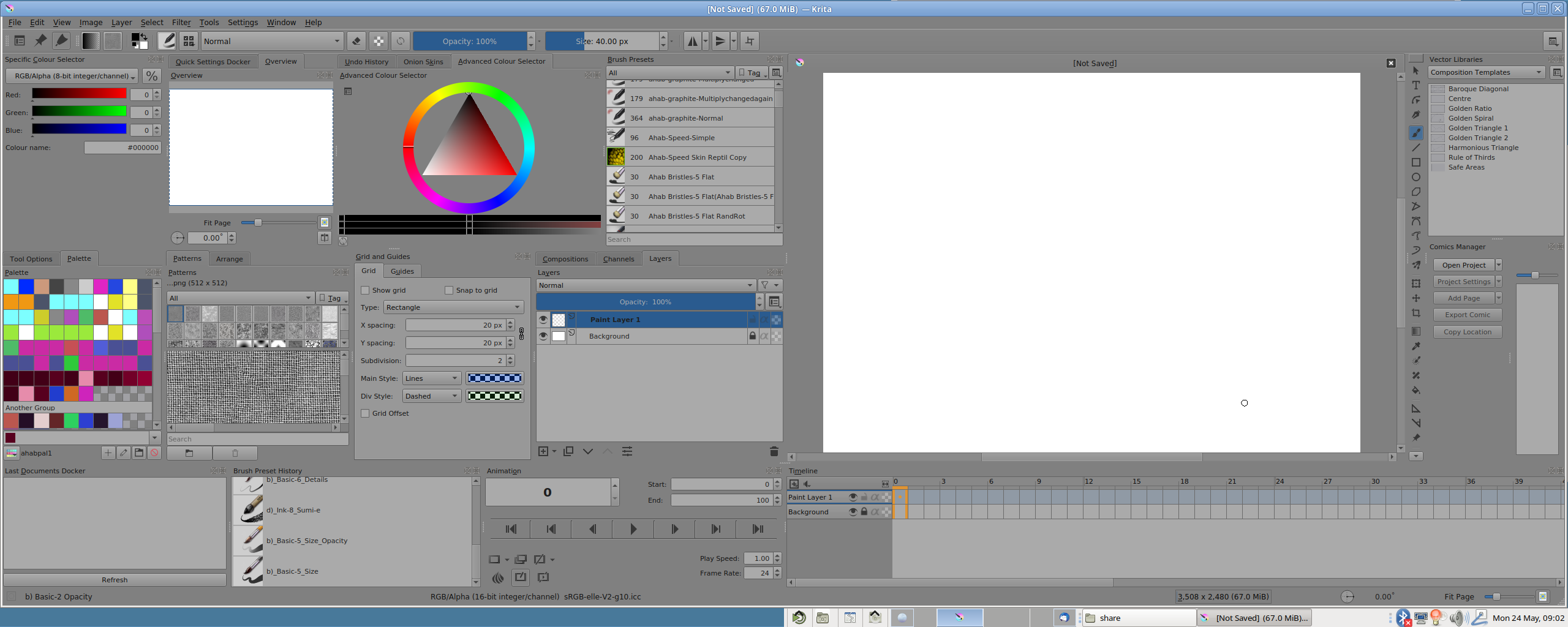Screen dimensions: 1568x627
Task: Open Div Style Dashed dropdown
Action: (x=431, y=396)
